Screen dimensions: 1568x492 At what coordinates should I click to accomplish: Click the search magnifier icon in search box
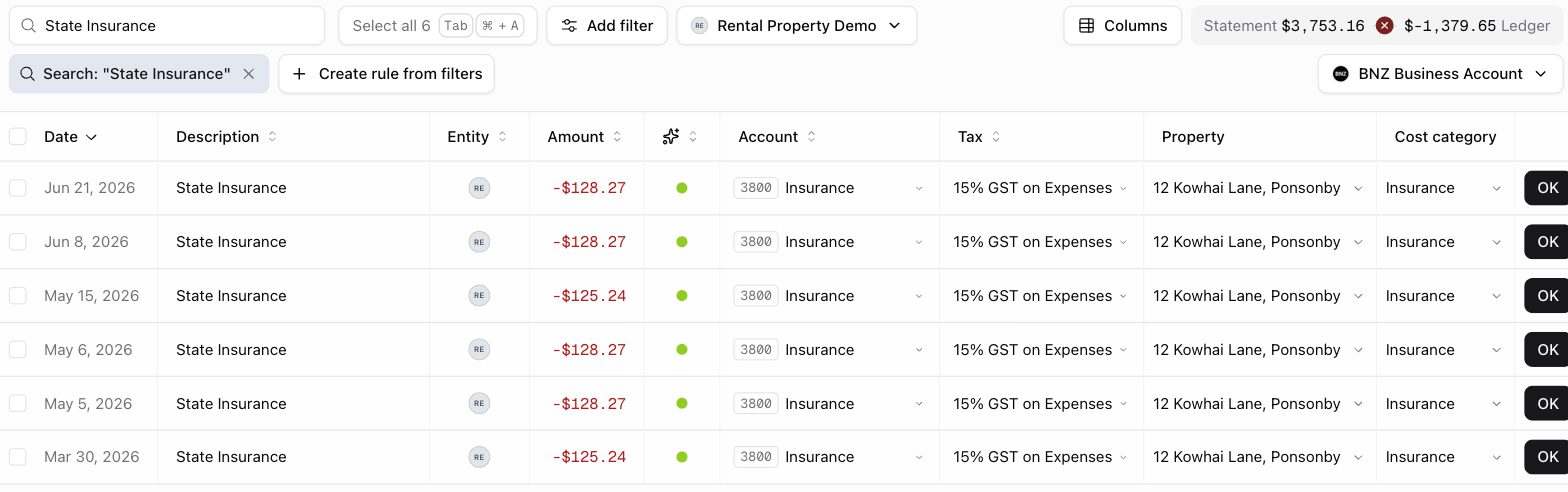point(28,26)
